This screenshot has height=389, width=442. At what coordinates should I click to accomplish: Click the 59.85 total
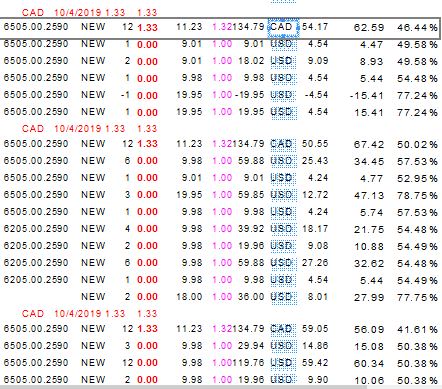pyautogui.click(x=251, y=195)
